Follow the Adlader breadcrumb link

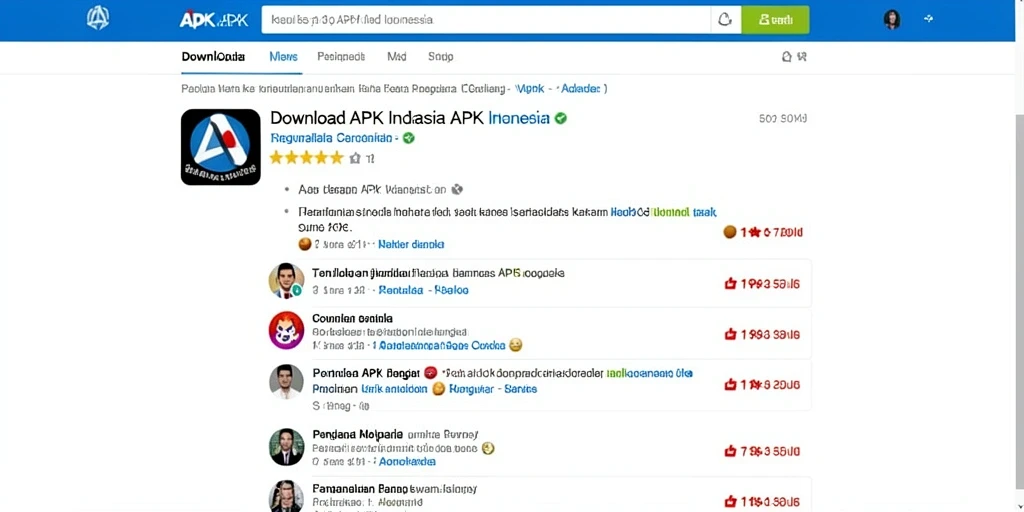[x=581, y=88]
